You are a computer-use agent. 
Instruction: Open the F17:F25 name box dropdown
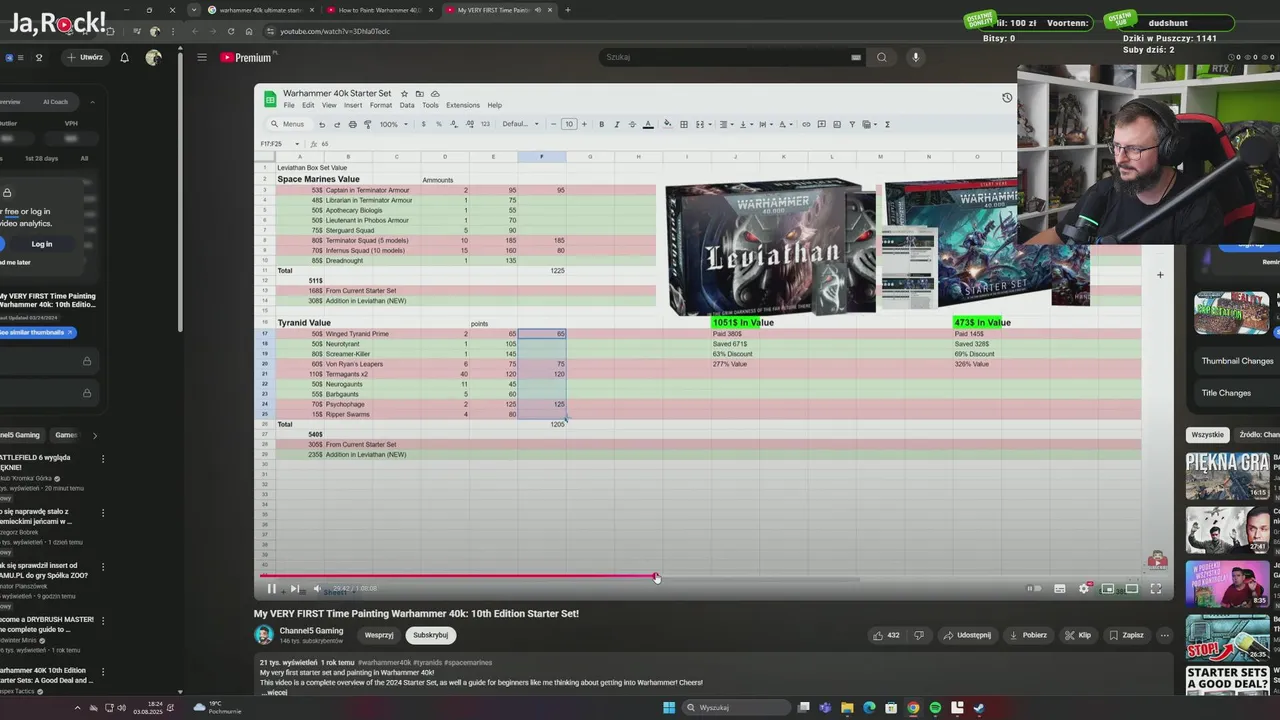click(297, 144)
